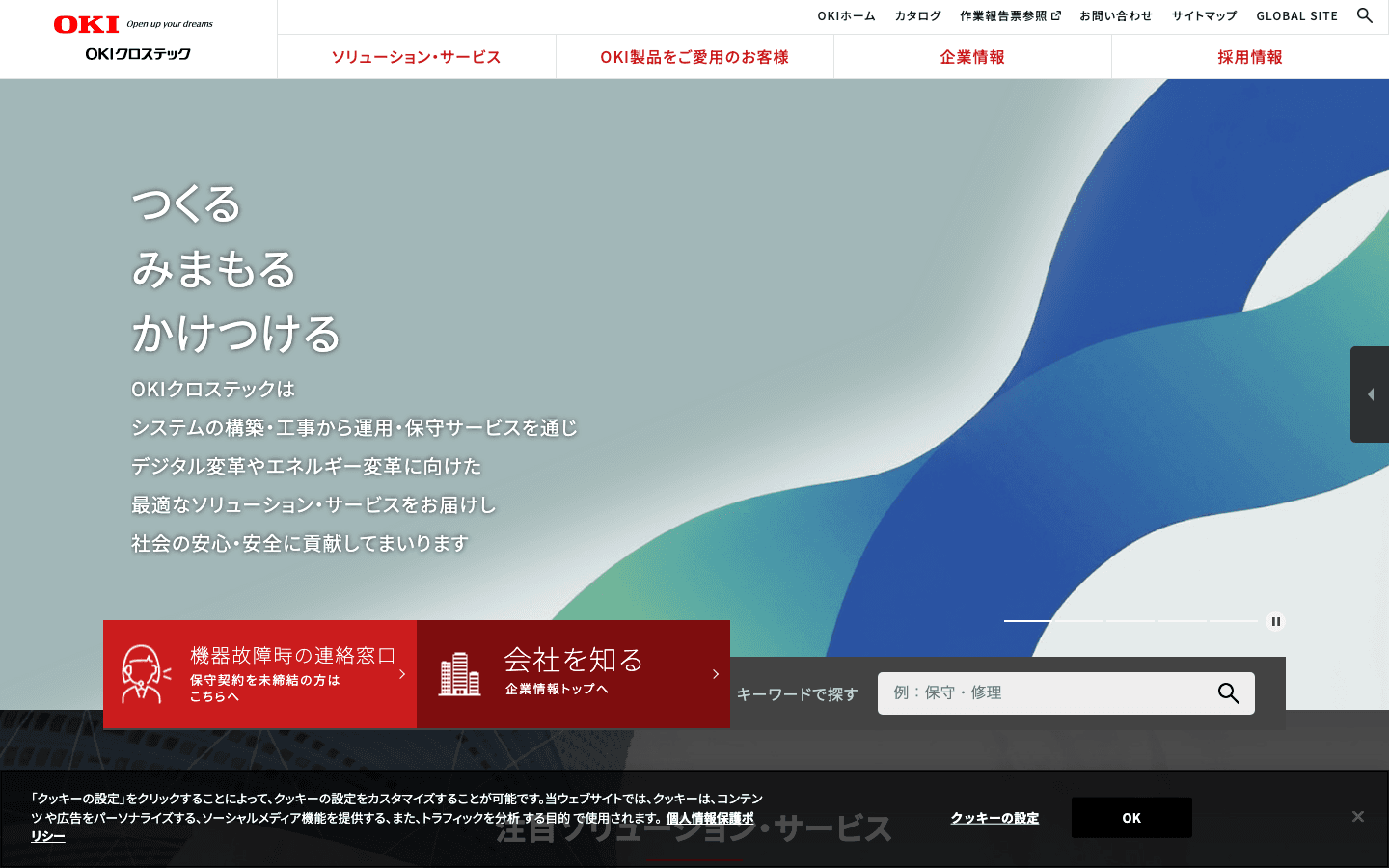Screen dimensions: 1389x868
Task: Expand the collapsed side panel arrow tab
Action: [1370, 394]
